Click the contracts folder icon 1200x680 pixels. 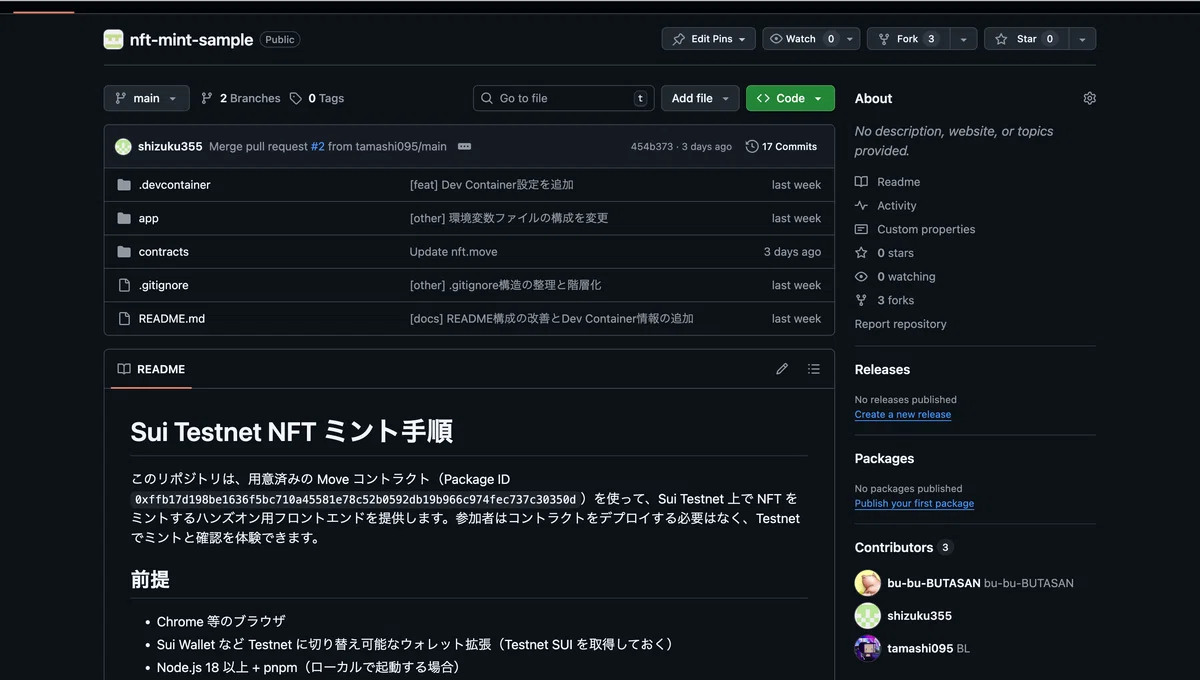pos(124,252)
